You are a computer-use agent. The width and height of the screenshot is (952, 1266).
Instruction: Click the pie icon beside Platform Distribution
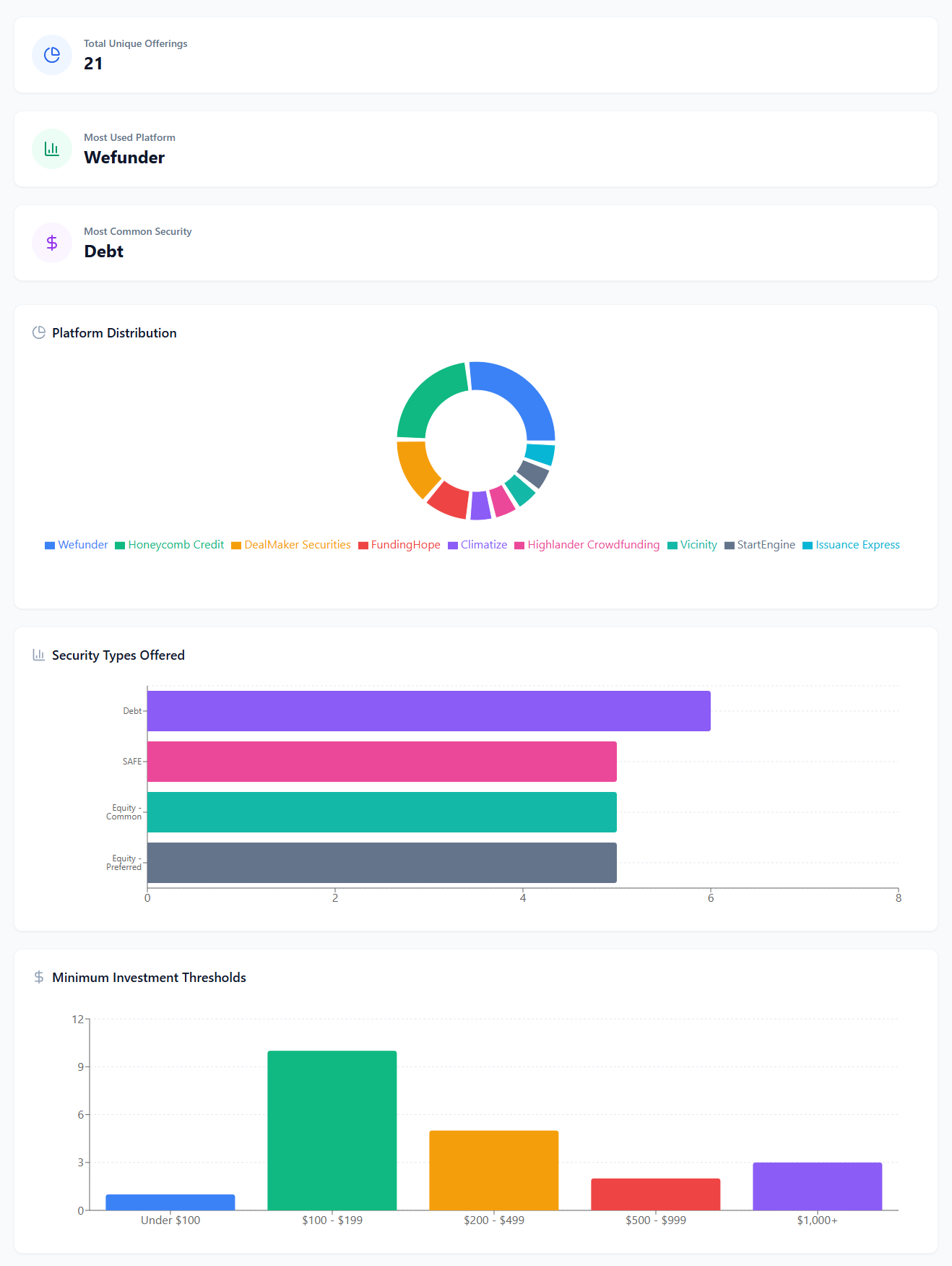[x=39, y=332]
